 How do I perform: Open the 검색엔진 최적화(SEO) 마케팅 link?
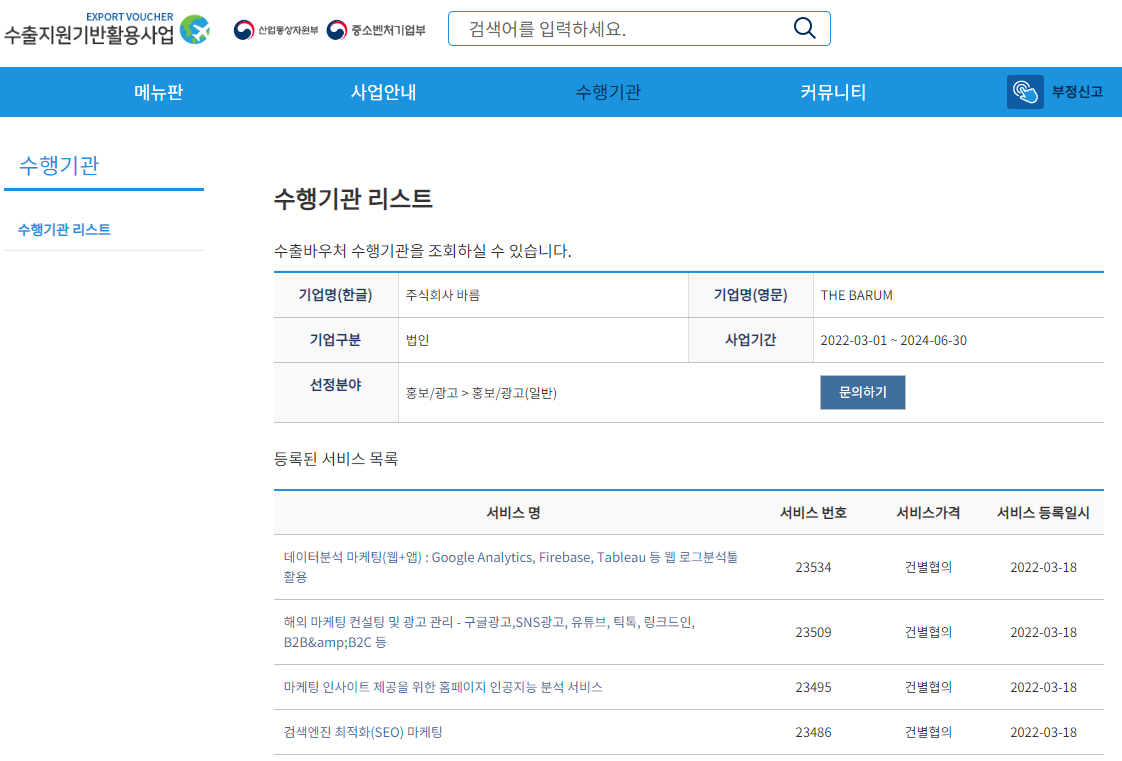(x=363, y=732)
